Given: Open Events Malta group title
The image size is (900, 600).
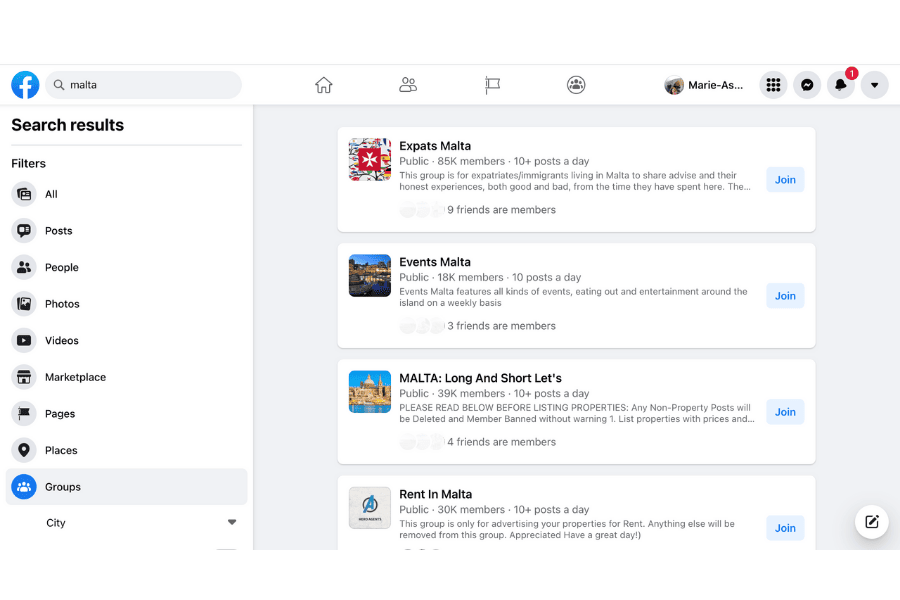Looking at the screenshot, I should coord(435,262).
